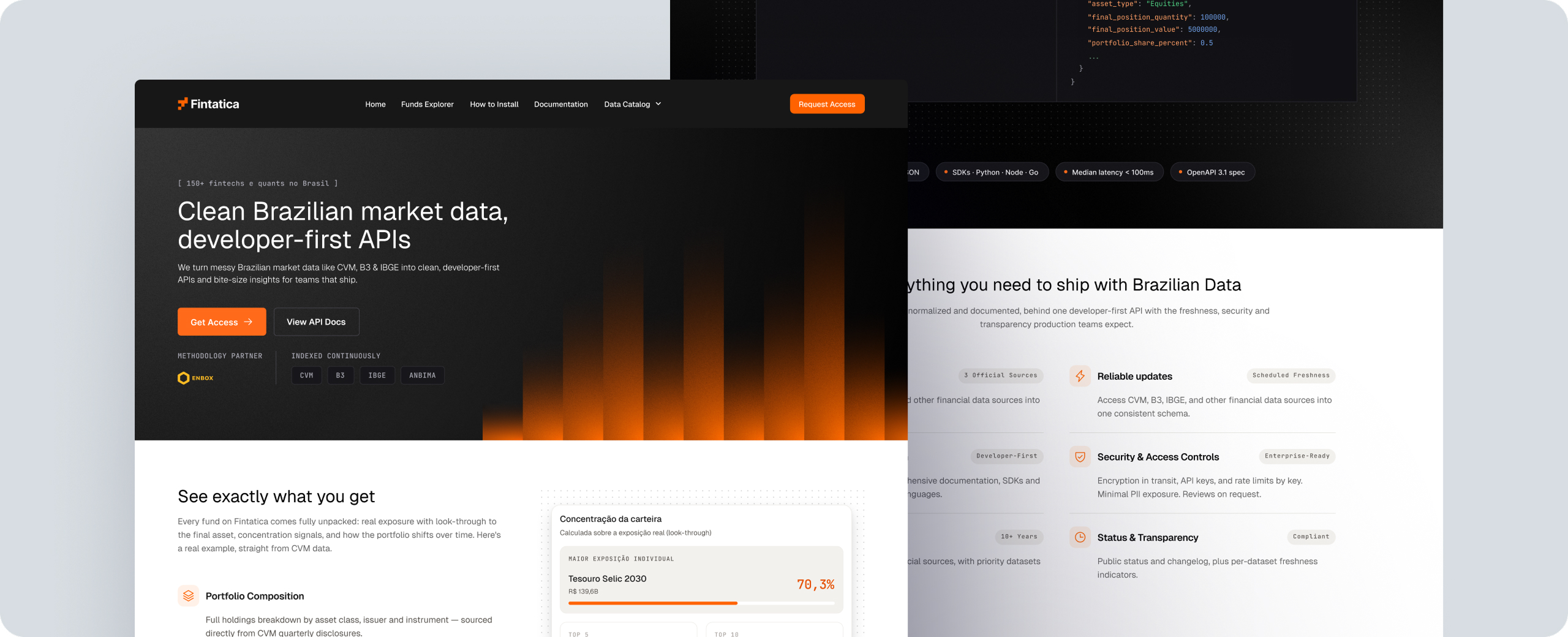Click the Reliable updates lightning icon
Image resolution: width=1568 pixels, height=637 pixels.
1080,375
